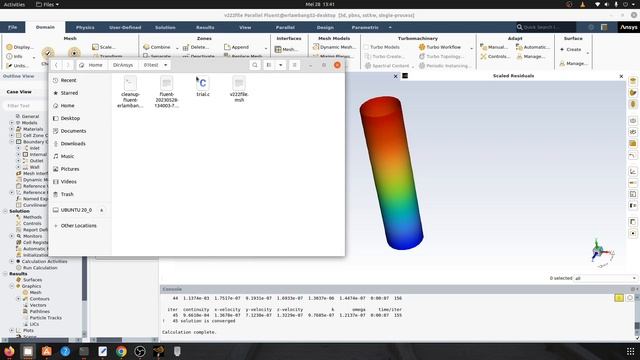Click the show applications grid icon
Screen dimensions: 640x360
631,351
